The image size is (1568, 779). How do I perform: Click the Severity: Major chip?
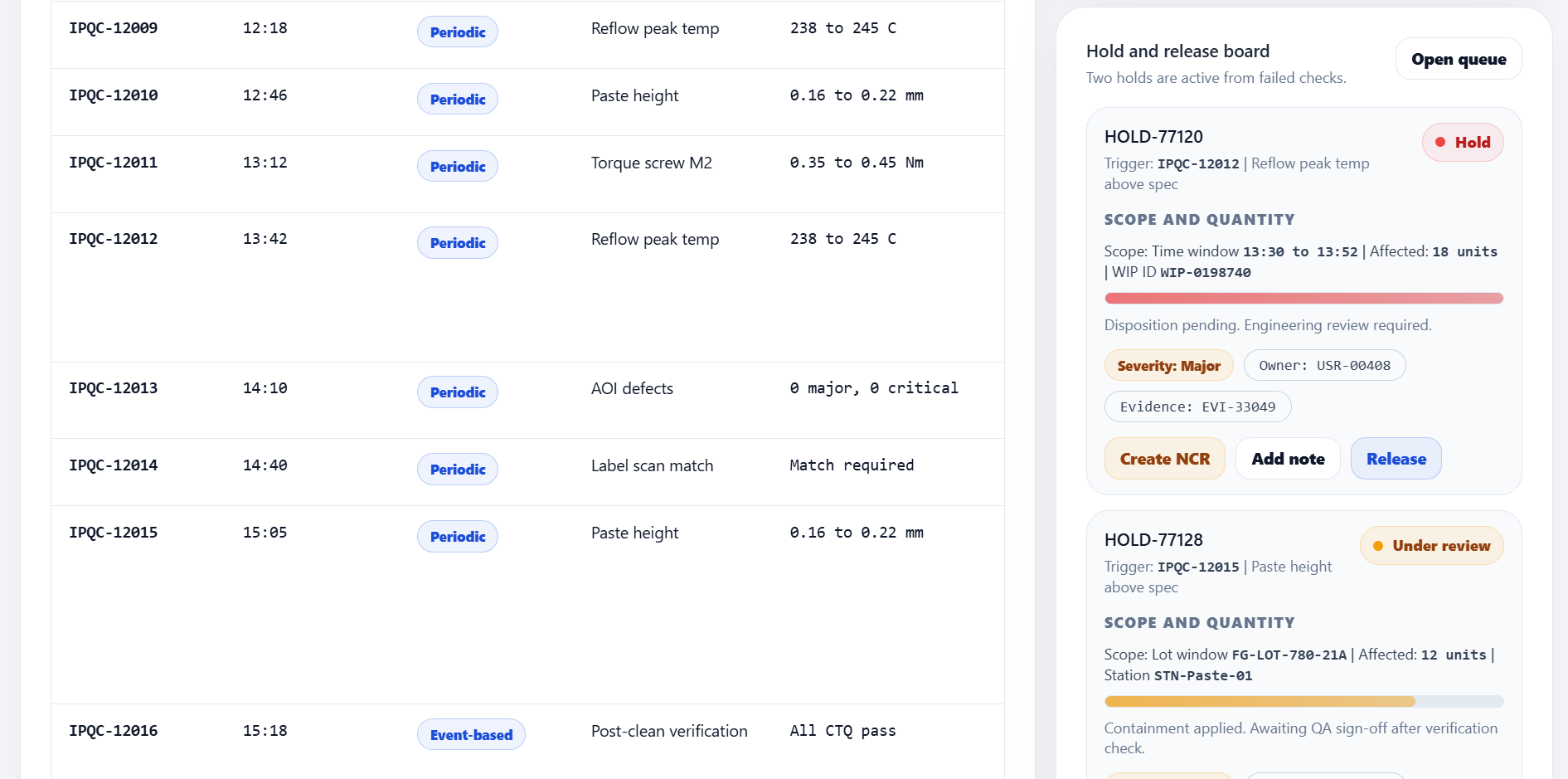(1168, 366)
